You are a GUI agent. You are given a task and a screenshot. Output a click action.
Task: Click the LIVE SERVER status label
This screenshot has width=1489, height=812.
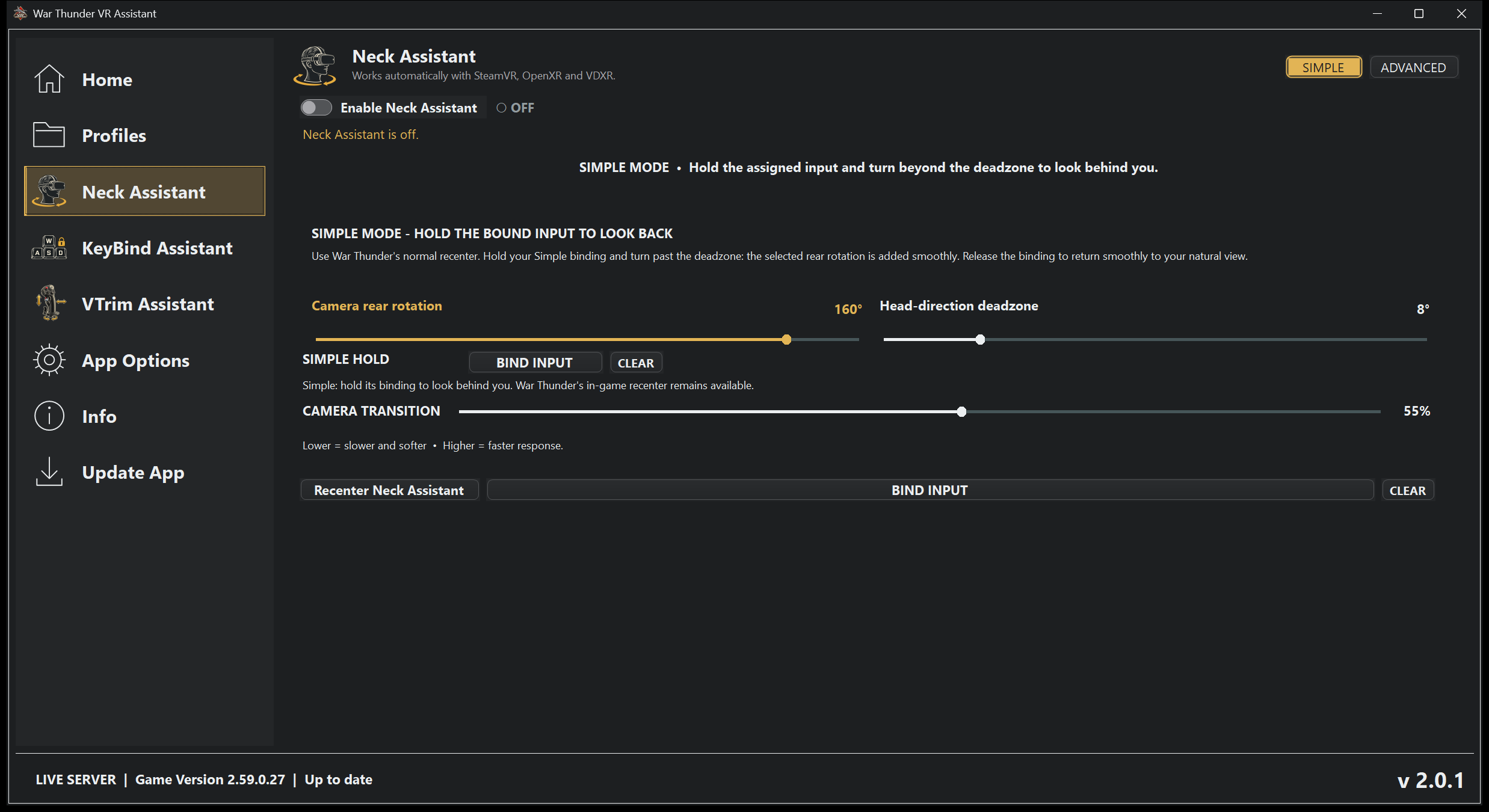[75, 779]
